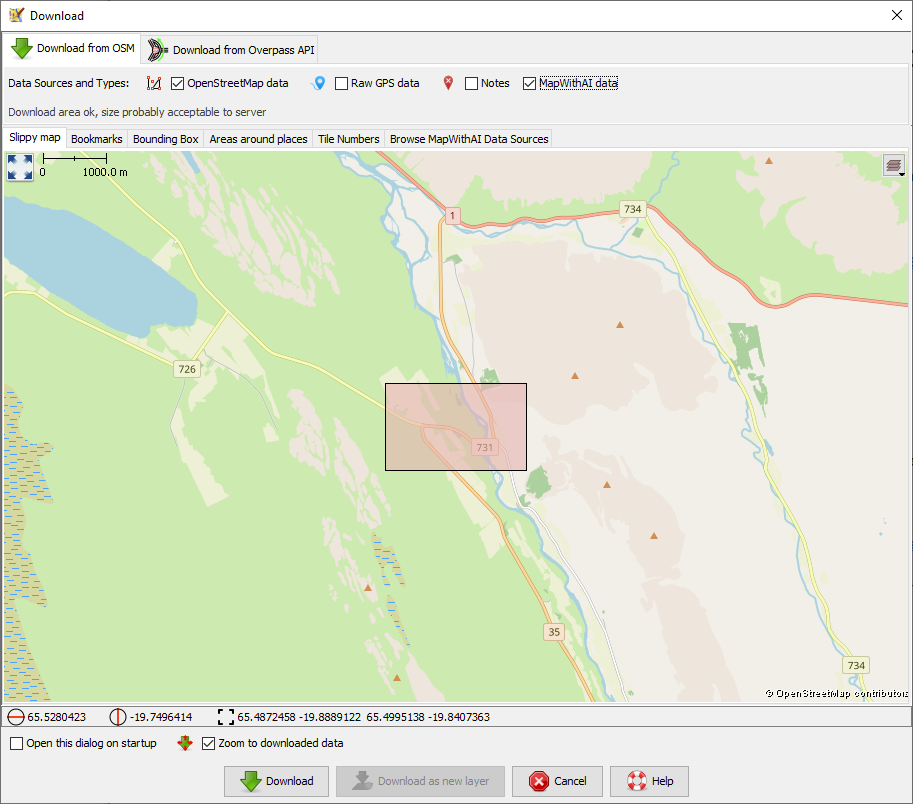Viewport: 913px width, 804px height.
Task: Click the zoom-to-data arrow icon
Action: [184, 744]
